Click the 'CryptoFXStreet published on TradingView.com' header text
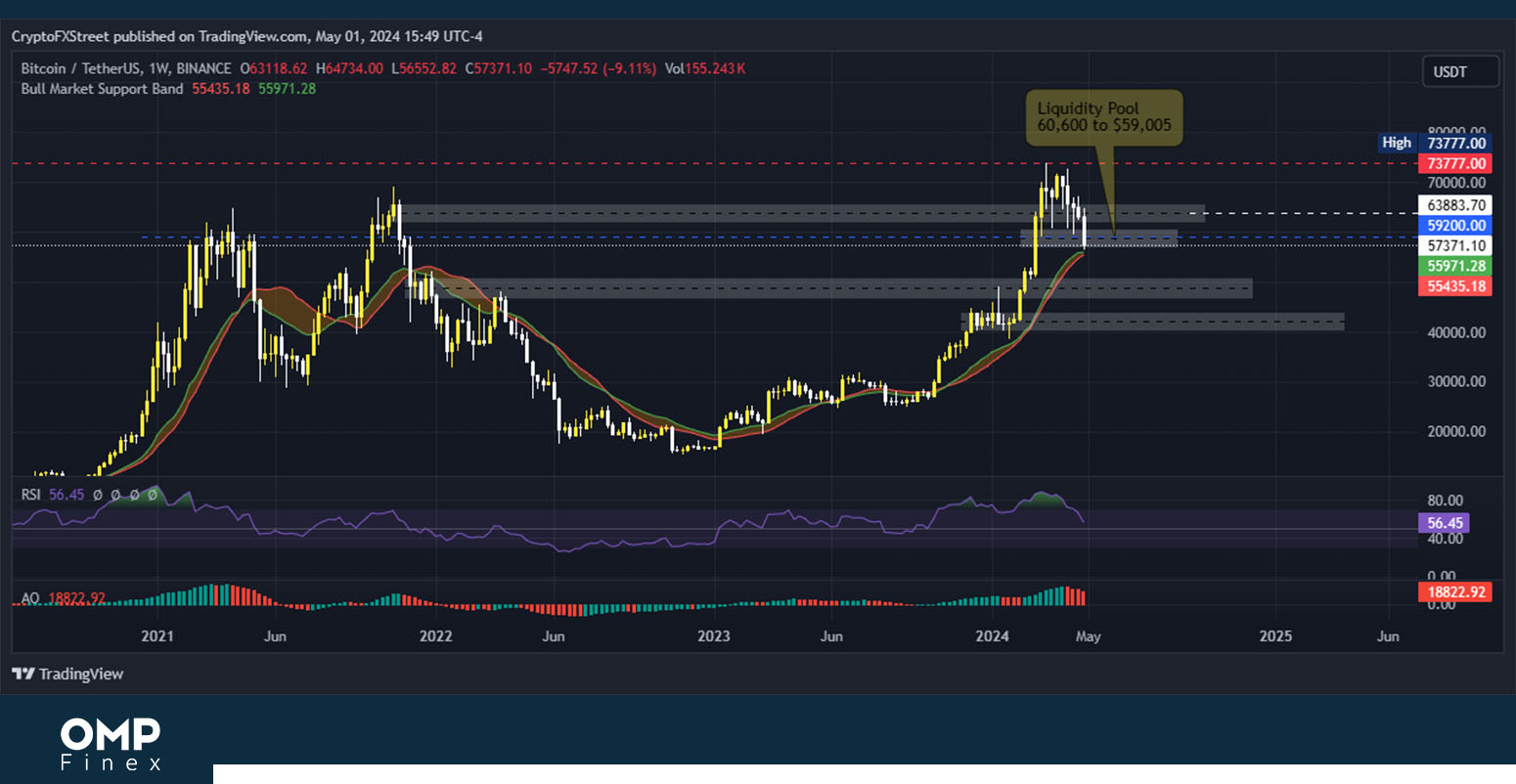The width and height of the screenshot is (1516, 784). [160, 36]
